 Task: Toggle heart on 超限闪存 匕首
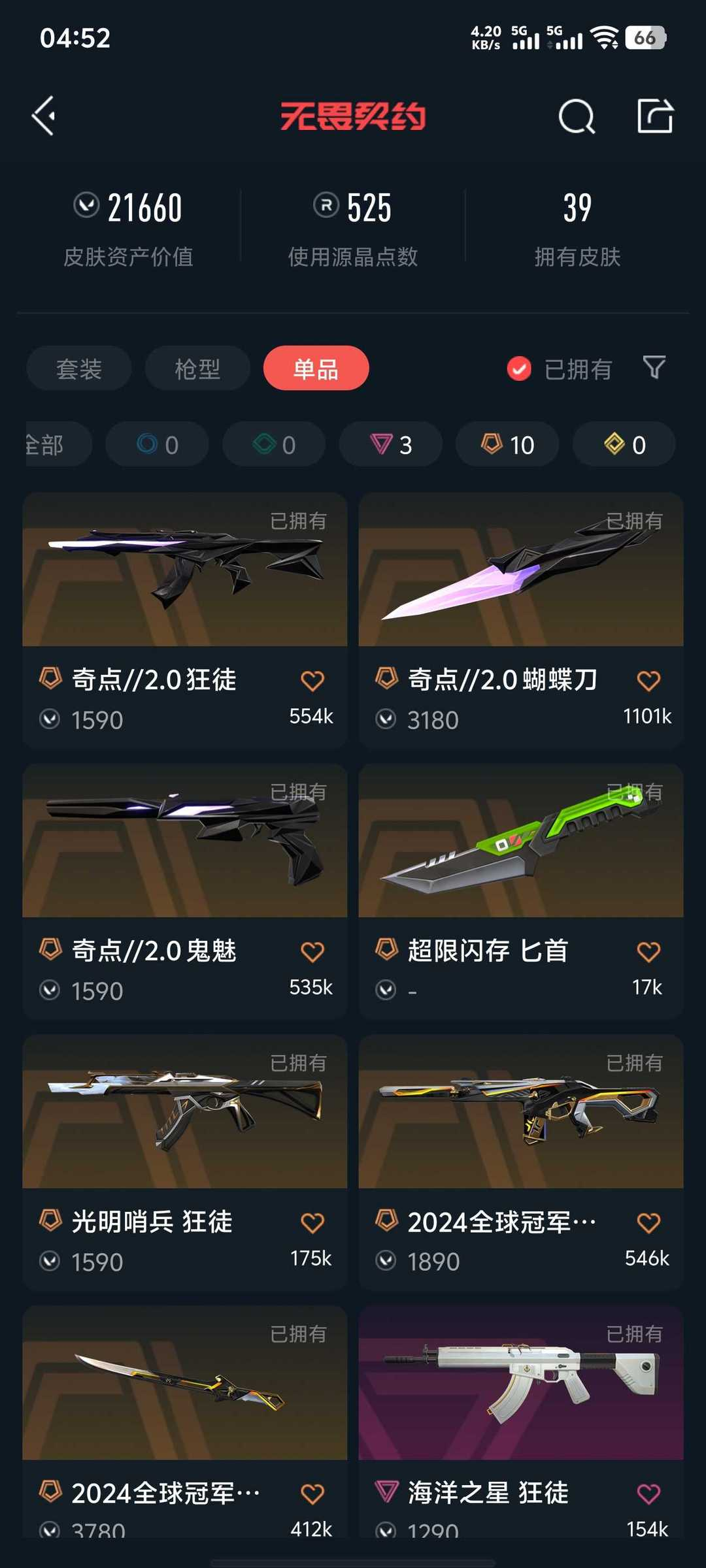(x=648, y=952)
